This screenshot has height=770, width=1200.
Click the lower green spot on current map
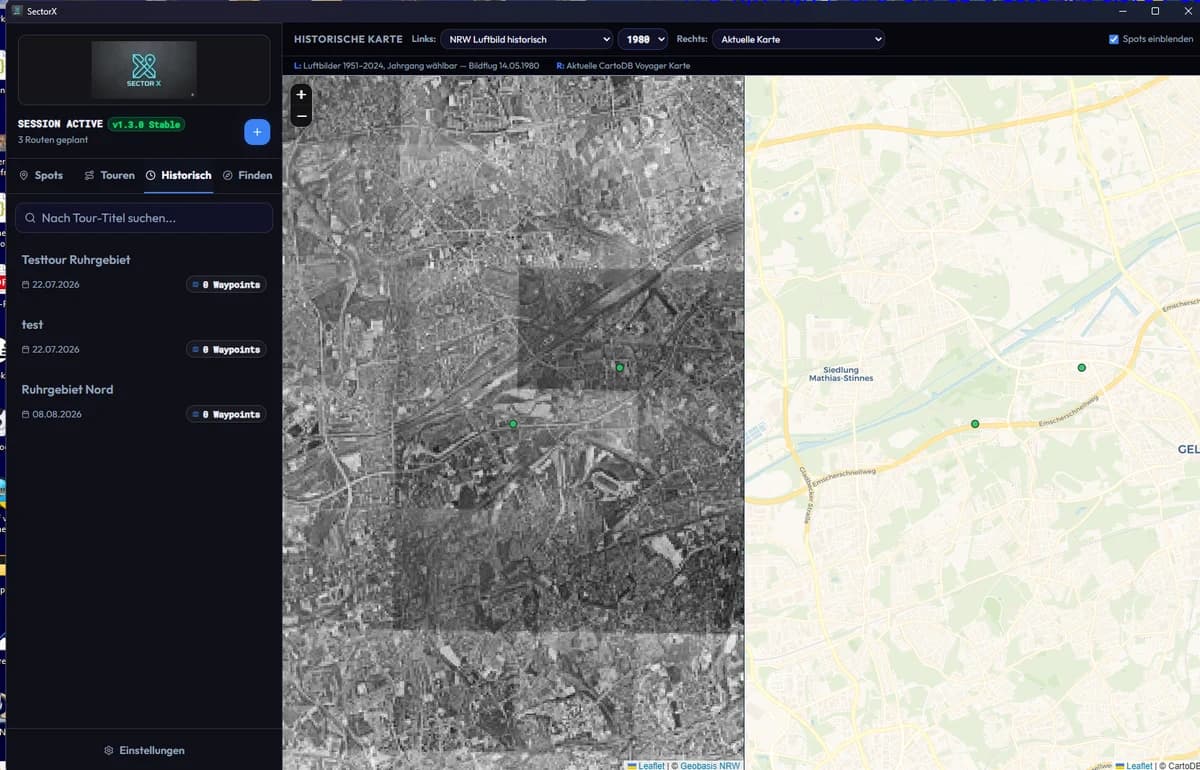[975, 425]
